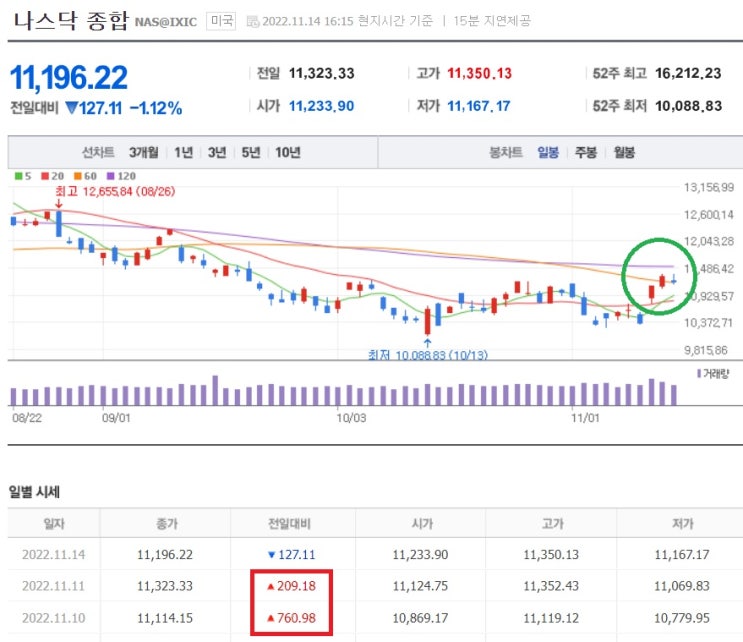This screenshot has width=743, height=642.
Task: Select the 3년 line chart period
Action: pyautogui.click(x=217, y=153)
